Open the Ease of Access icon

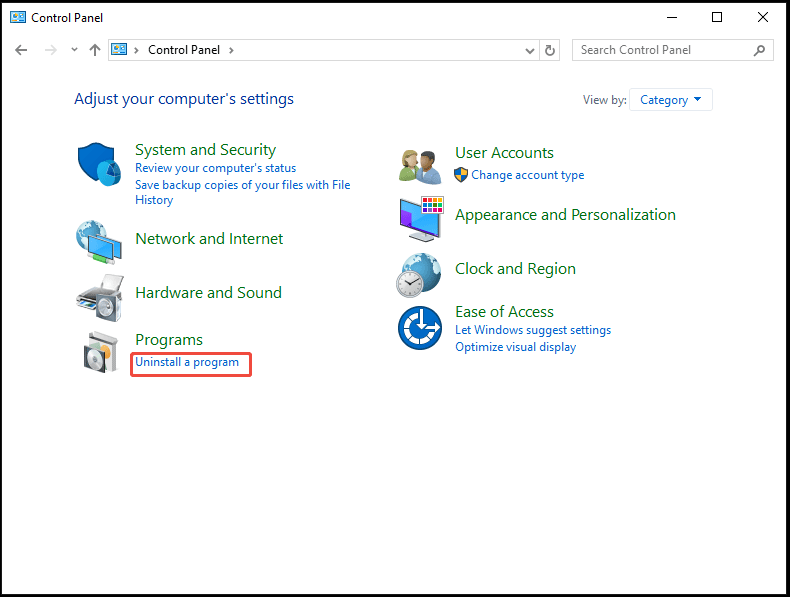point(420,328)
